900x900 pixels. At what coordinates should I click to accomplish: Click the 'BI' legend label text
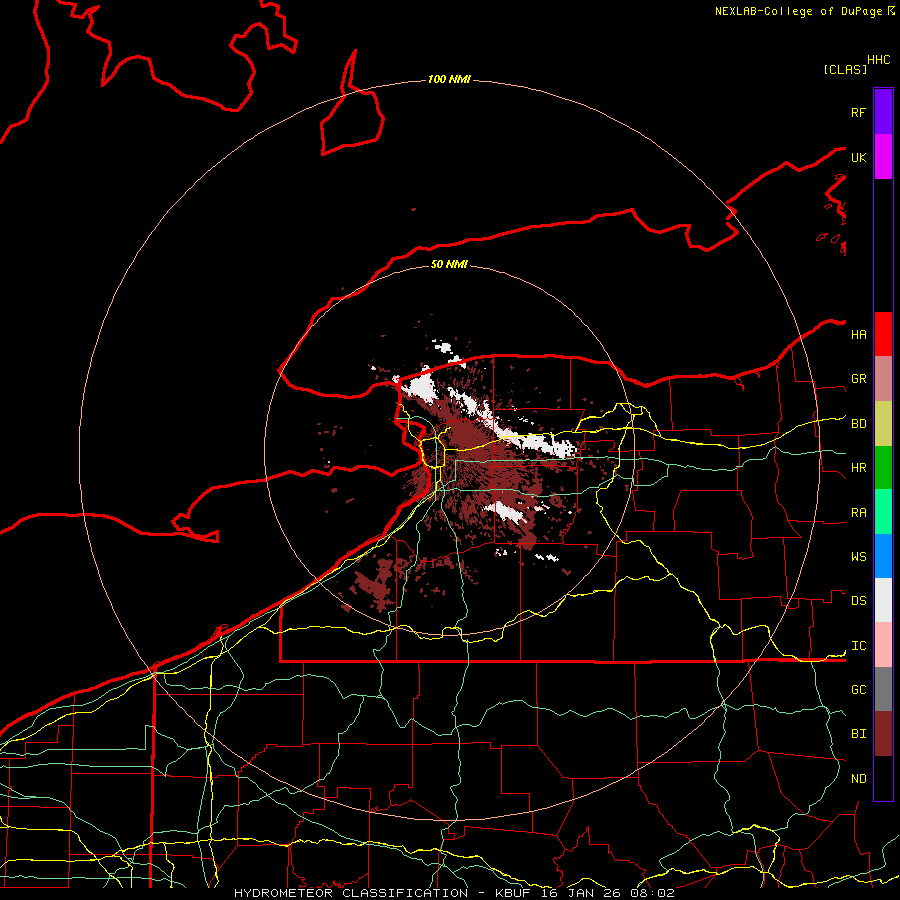(x=858, y=734)
